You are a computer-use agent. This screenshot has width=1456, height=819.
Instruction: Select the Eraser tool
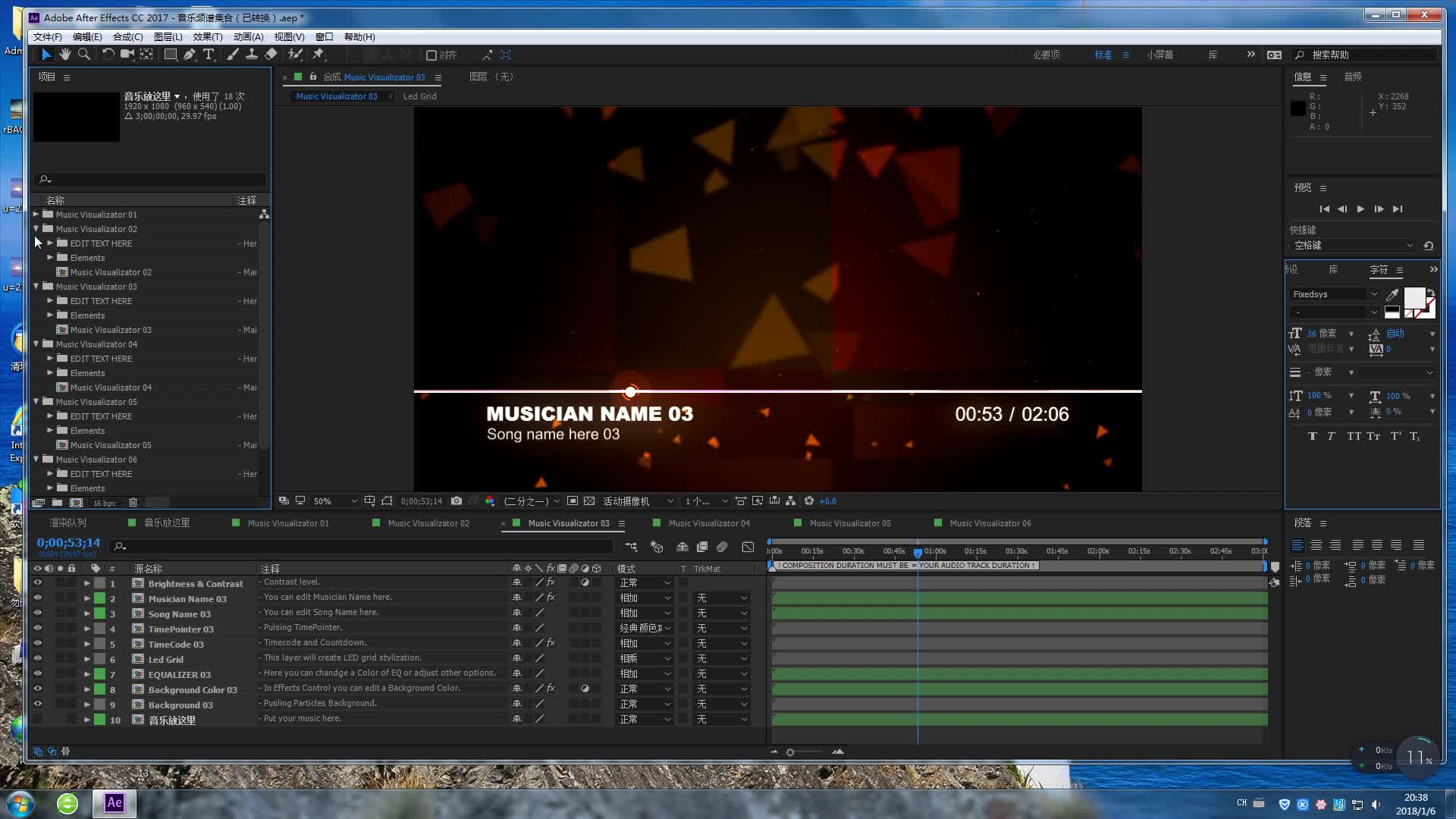point(271,55)
